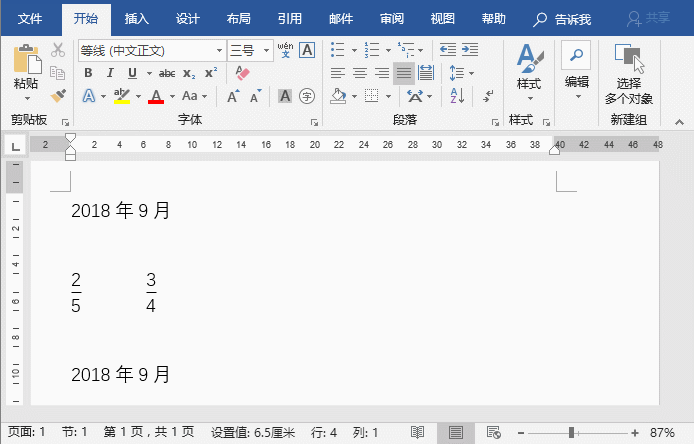Click the 87% zoom level

[x=662, y=432]
